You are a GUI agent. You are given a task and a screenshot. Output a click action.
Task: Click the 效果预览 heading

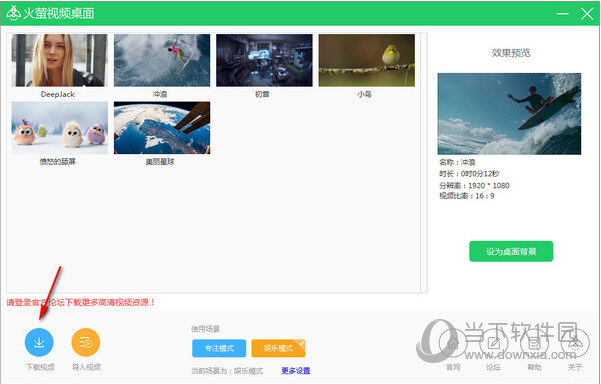[511, 53]
